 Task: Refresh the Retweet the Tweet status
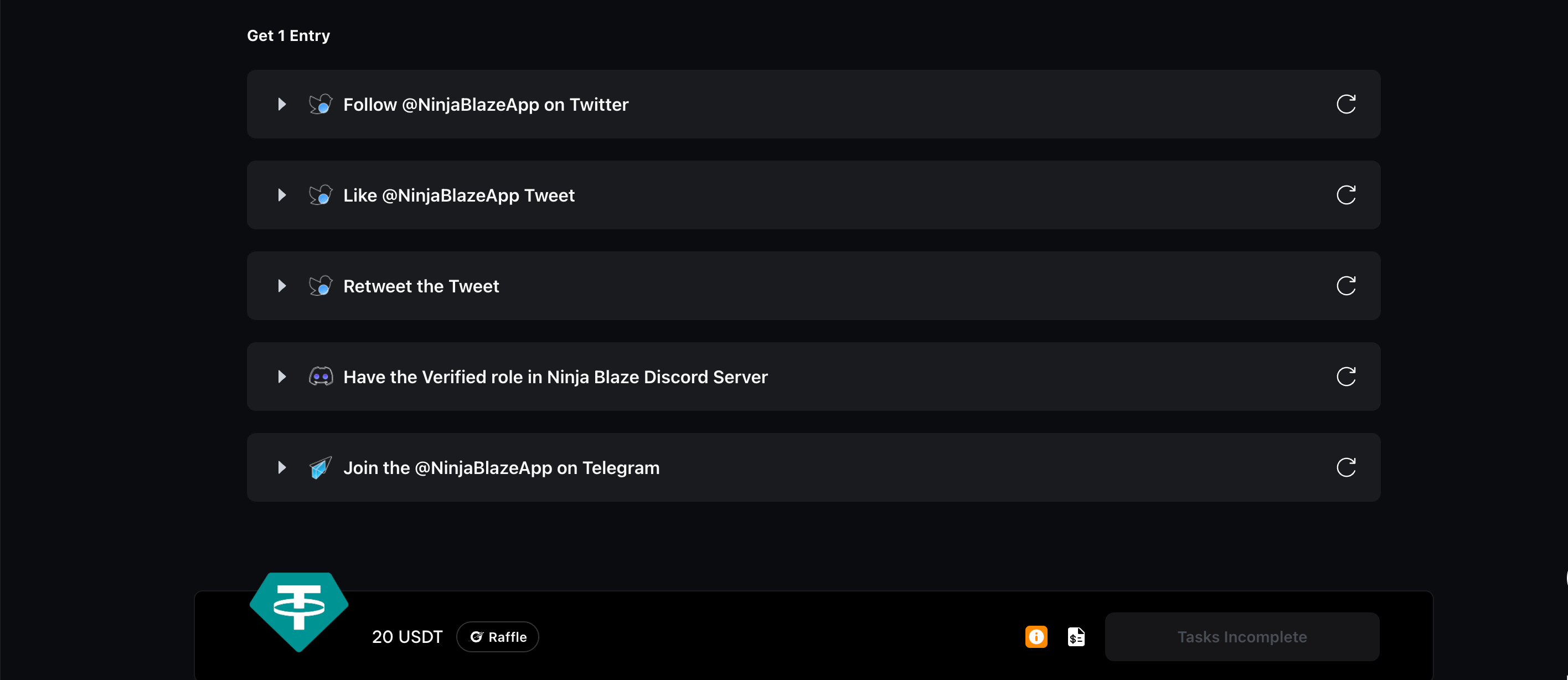[x=1346, y=286]
